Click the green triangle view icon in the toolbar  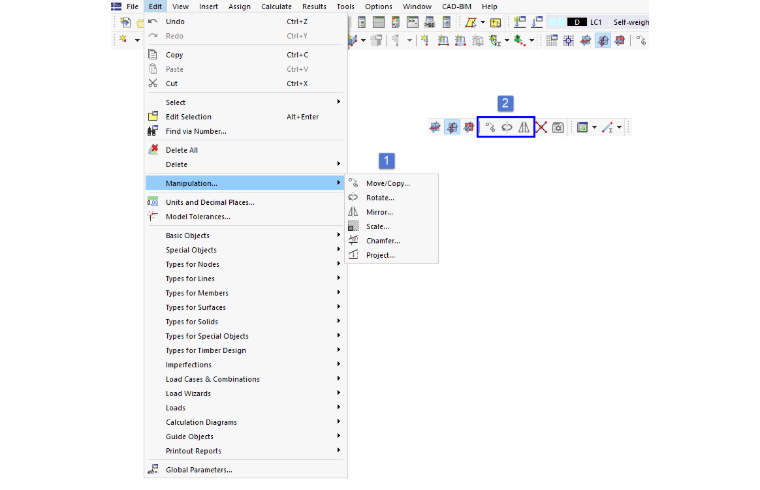pyautogui.click(x=582, y=127)
